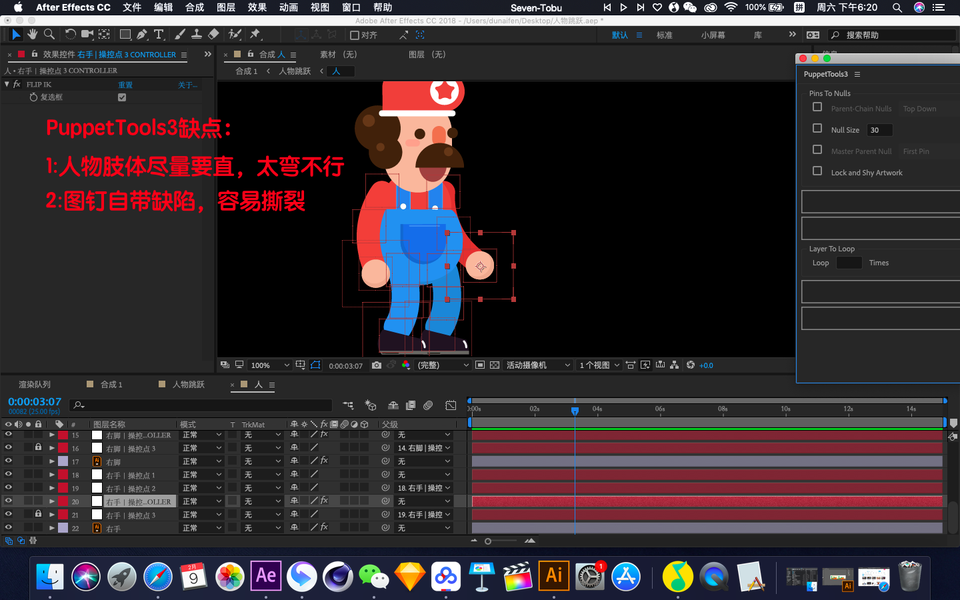The height and width of the screenshot is (600, 960).
Task: Switch to the 渲染队列 tab
Action: [x=34, y=384]
